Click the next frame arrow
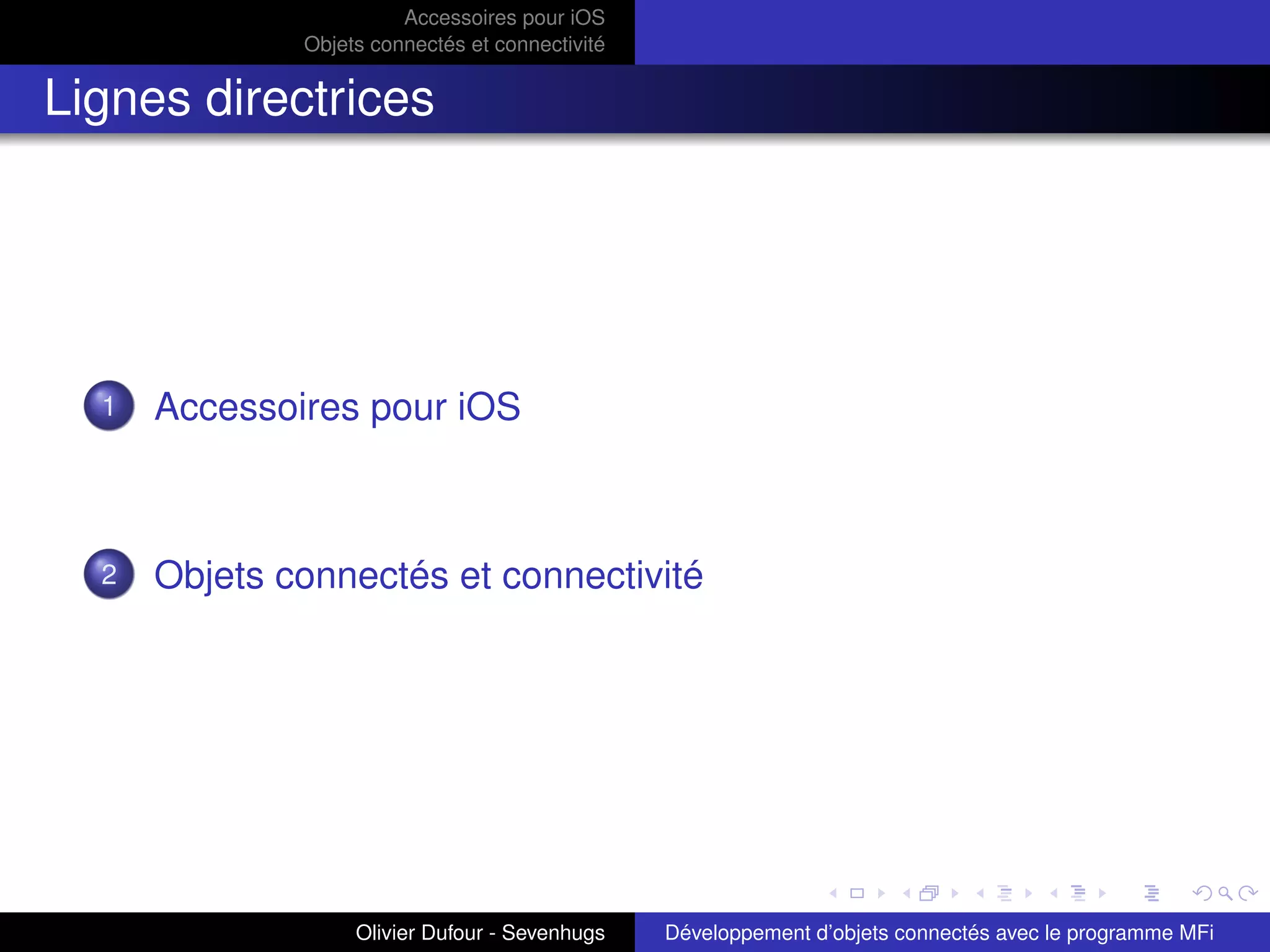 tap(955, 893)
